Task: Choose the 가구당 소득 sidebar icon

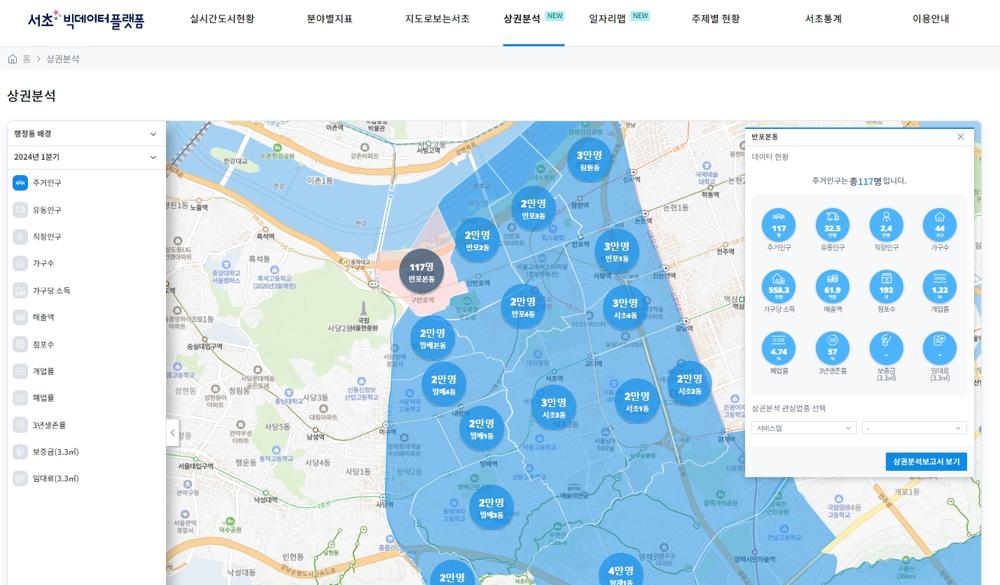Action: (20, 290)
